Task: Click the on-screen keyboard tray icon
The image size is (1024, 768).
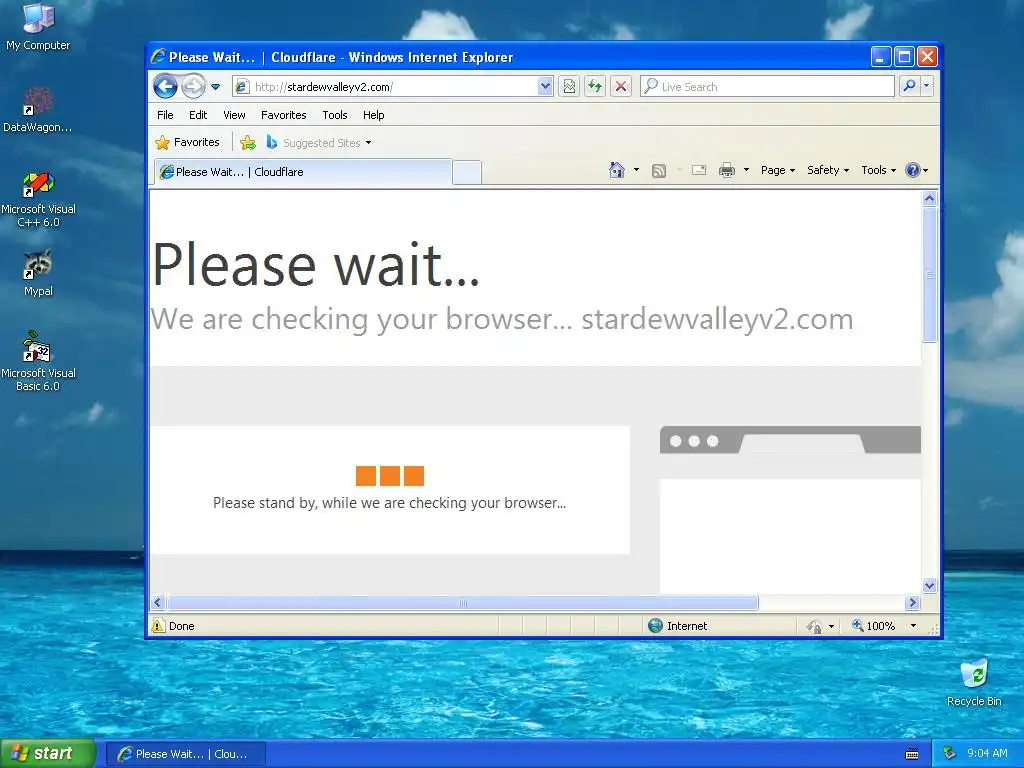Action: pyautogui.click(x=912, y=754)
